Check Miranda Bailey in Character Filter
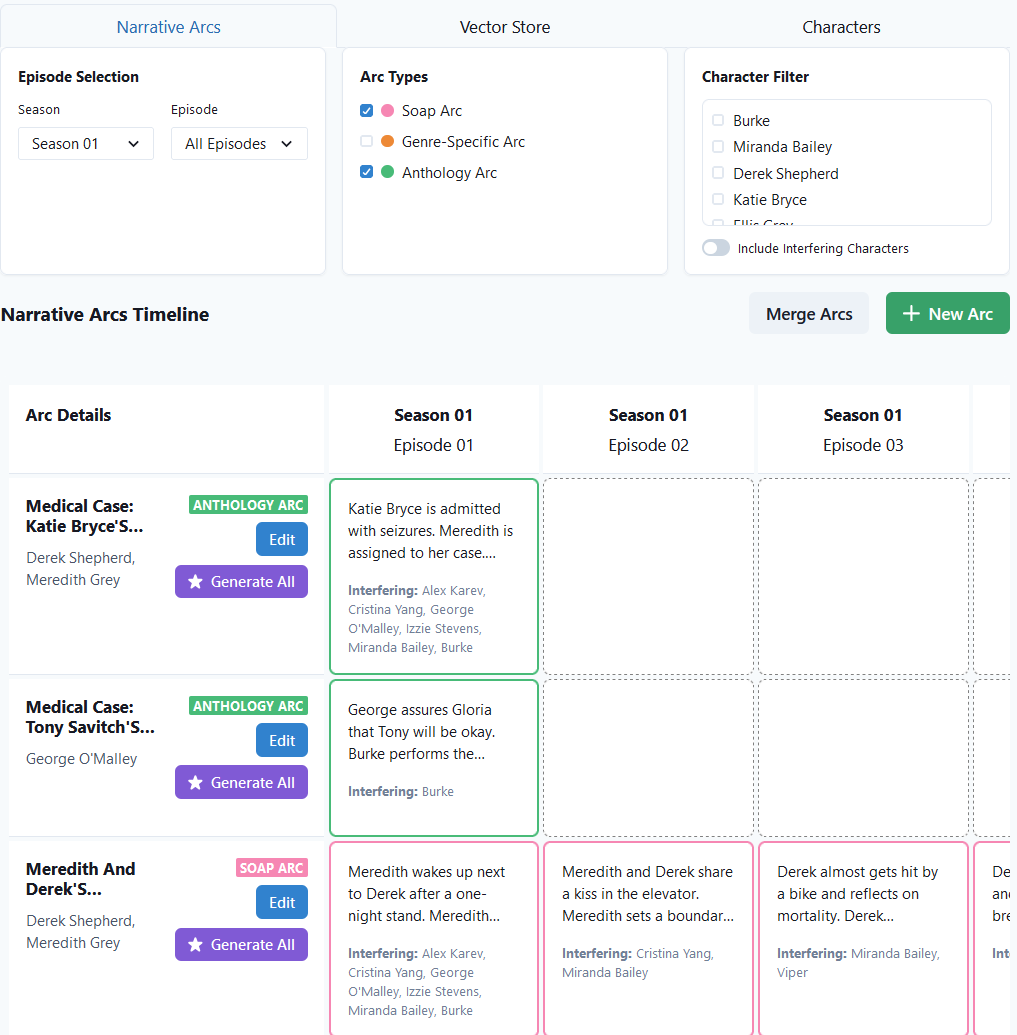Screen dimensions: 1017x1035 point(718,147)
